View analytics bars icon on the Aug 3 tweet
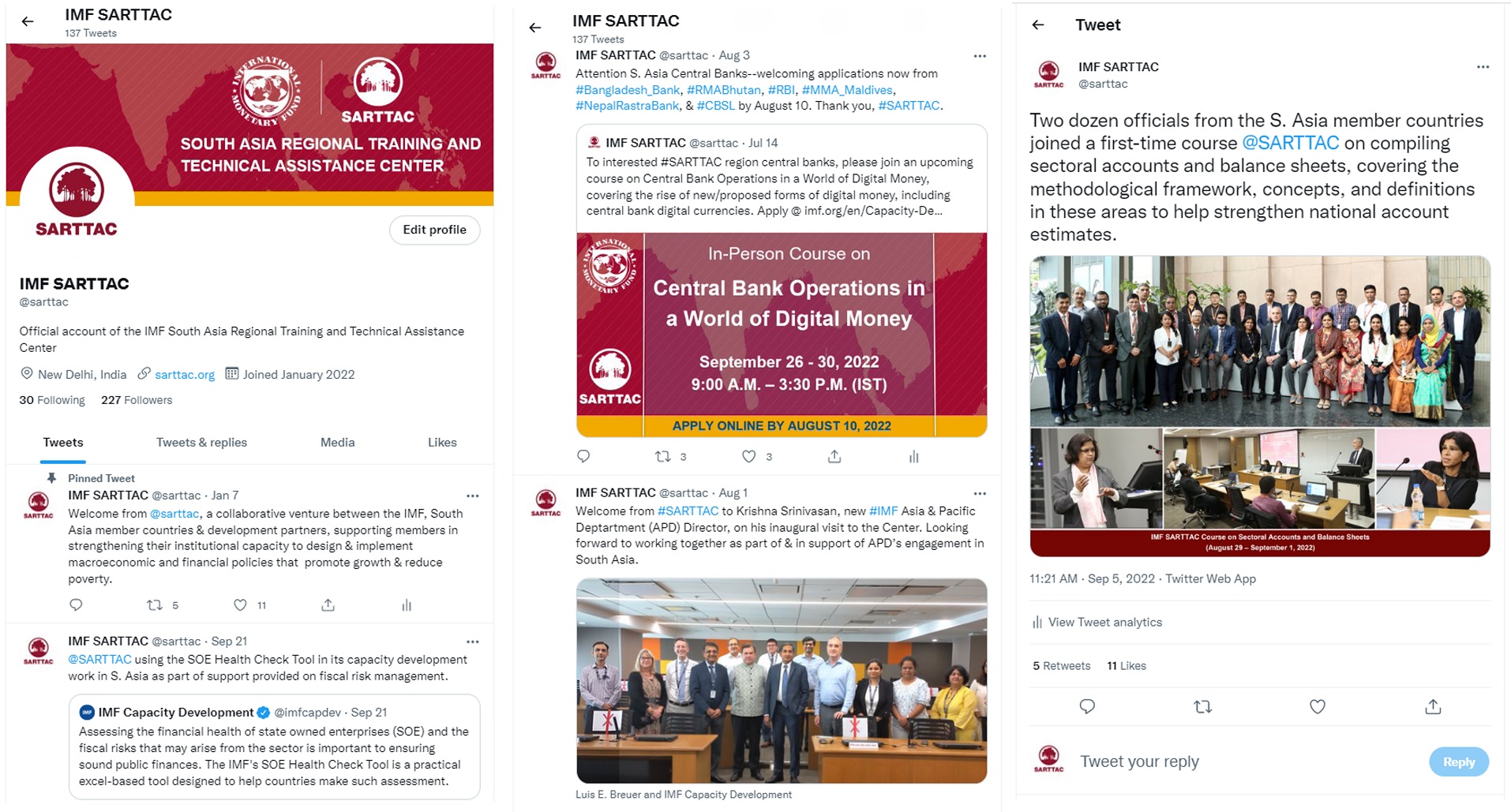This screenshot has height=812, width=1511. pos(913,457)
